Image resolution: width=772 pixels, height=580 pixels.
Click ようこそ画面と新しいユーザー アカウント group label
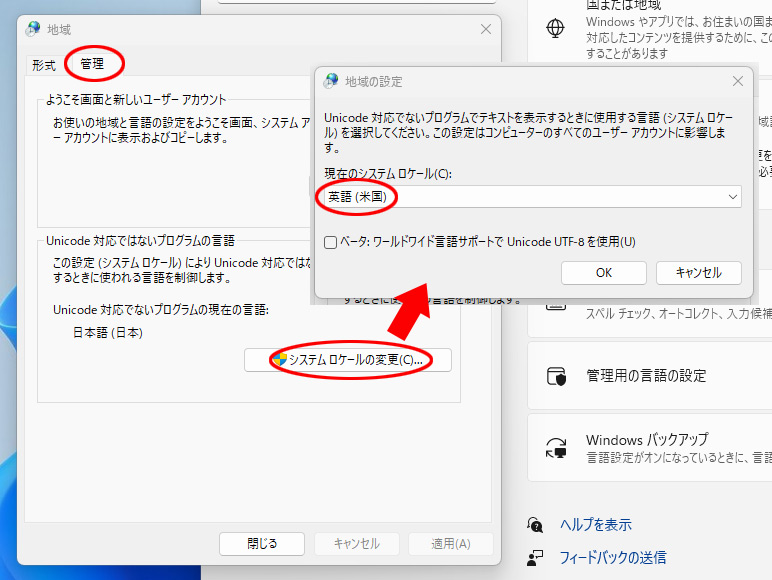(136, 99)
